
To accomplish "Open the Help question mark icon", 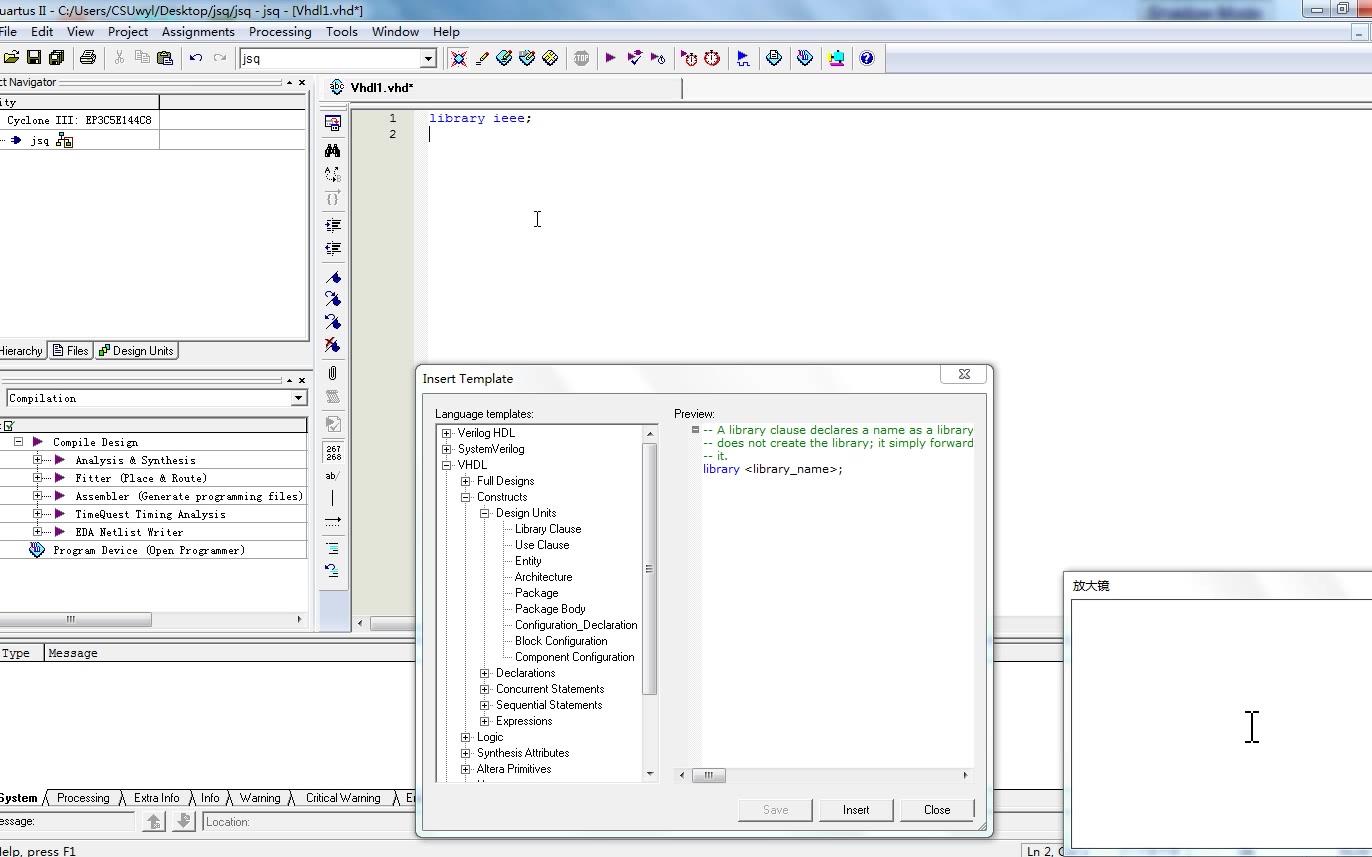I will point(867,58).
